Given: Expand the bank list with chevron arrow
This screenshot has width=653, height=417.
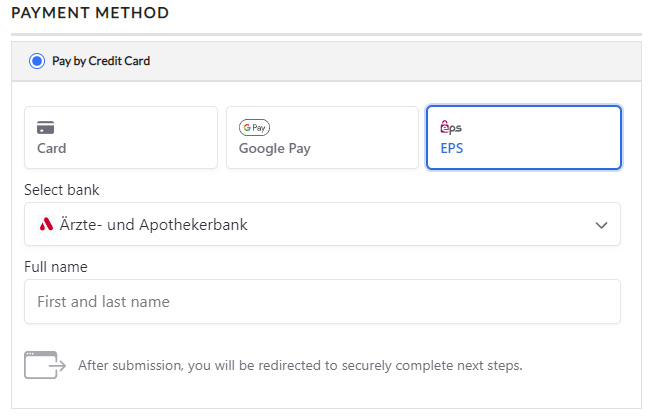Looking at the screenshot, I should [x=601, y=225].
